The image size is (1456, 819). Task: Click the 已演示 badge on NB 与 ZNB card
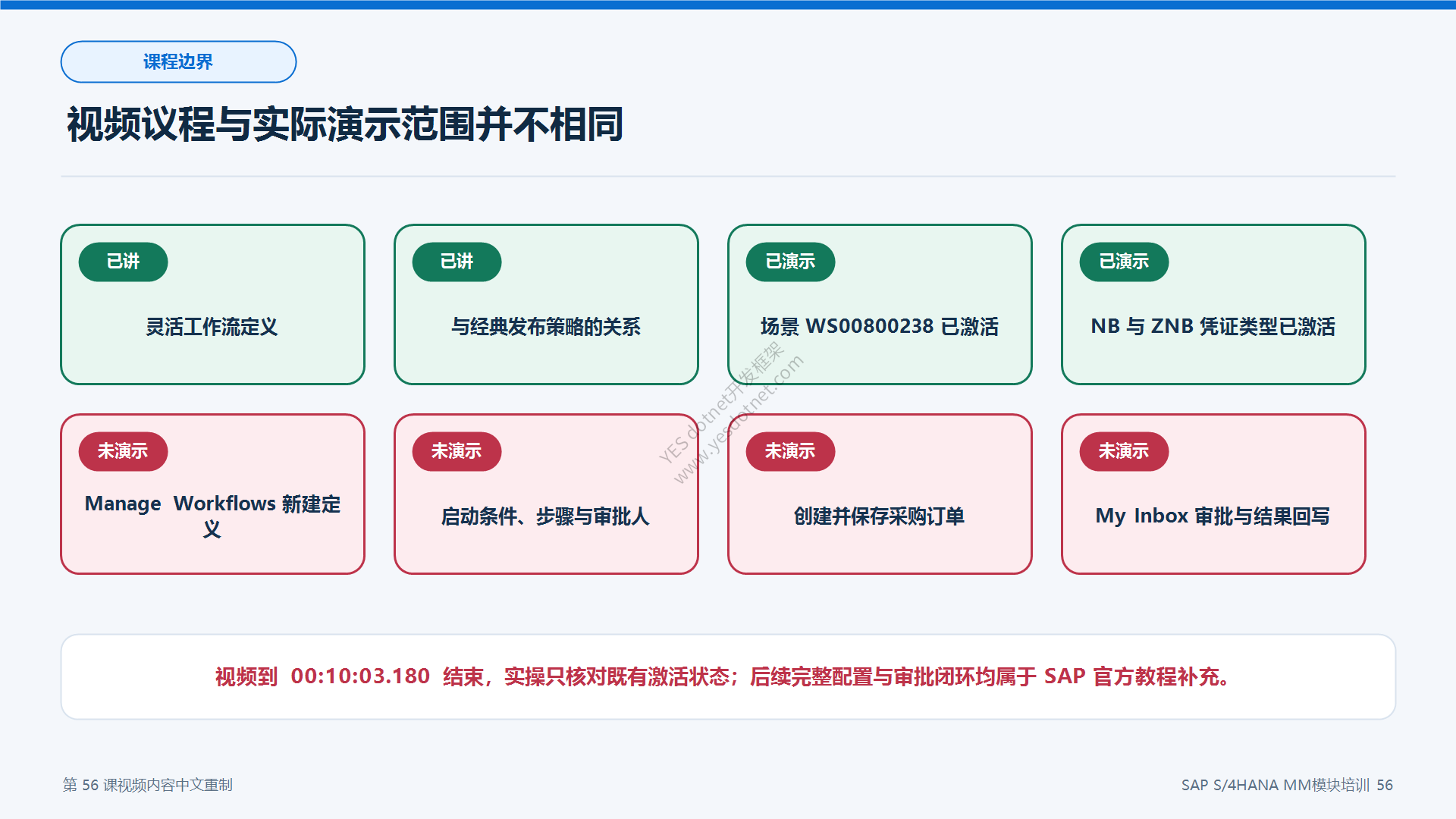click(x=1124, y=262)
